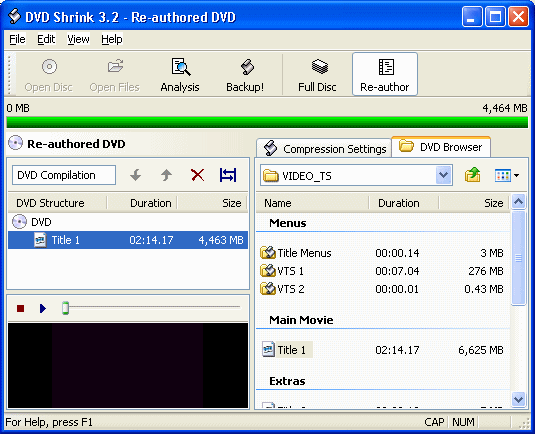The height and width of the screenshot is (434, 535).
Task: Select the DVD Browser tab
Action: click(x=441, y=147)
